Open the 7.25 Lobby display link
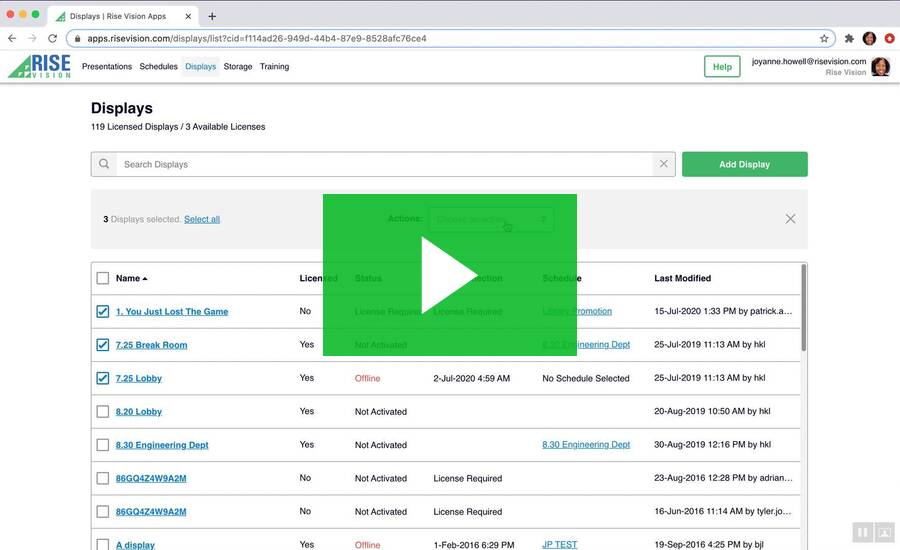Viewport: 900px width, 550px height. click(139, 378)
